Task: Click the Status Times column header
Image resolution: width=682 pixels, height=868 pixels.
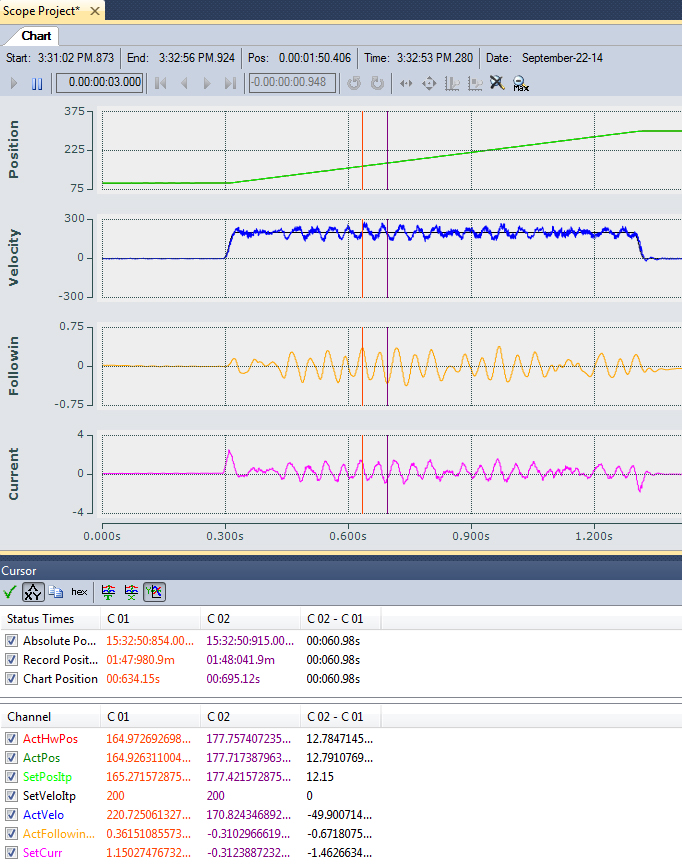Action: pyautogui.click(x=50, y=619)
